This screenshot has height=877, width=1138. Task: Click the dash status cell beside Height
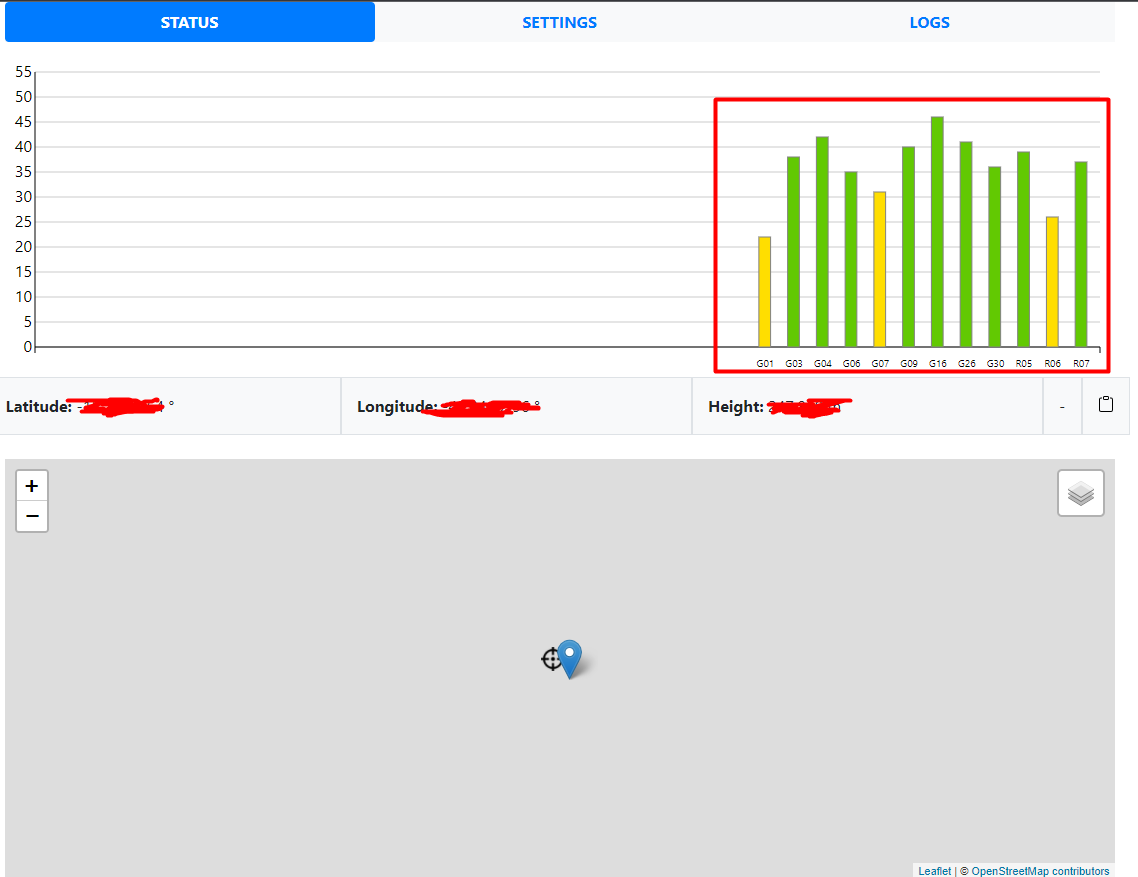point(1063,407)
